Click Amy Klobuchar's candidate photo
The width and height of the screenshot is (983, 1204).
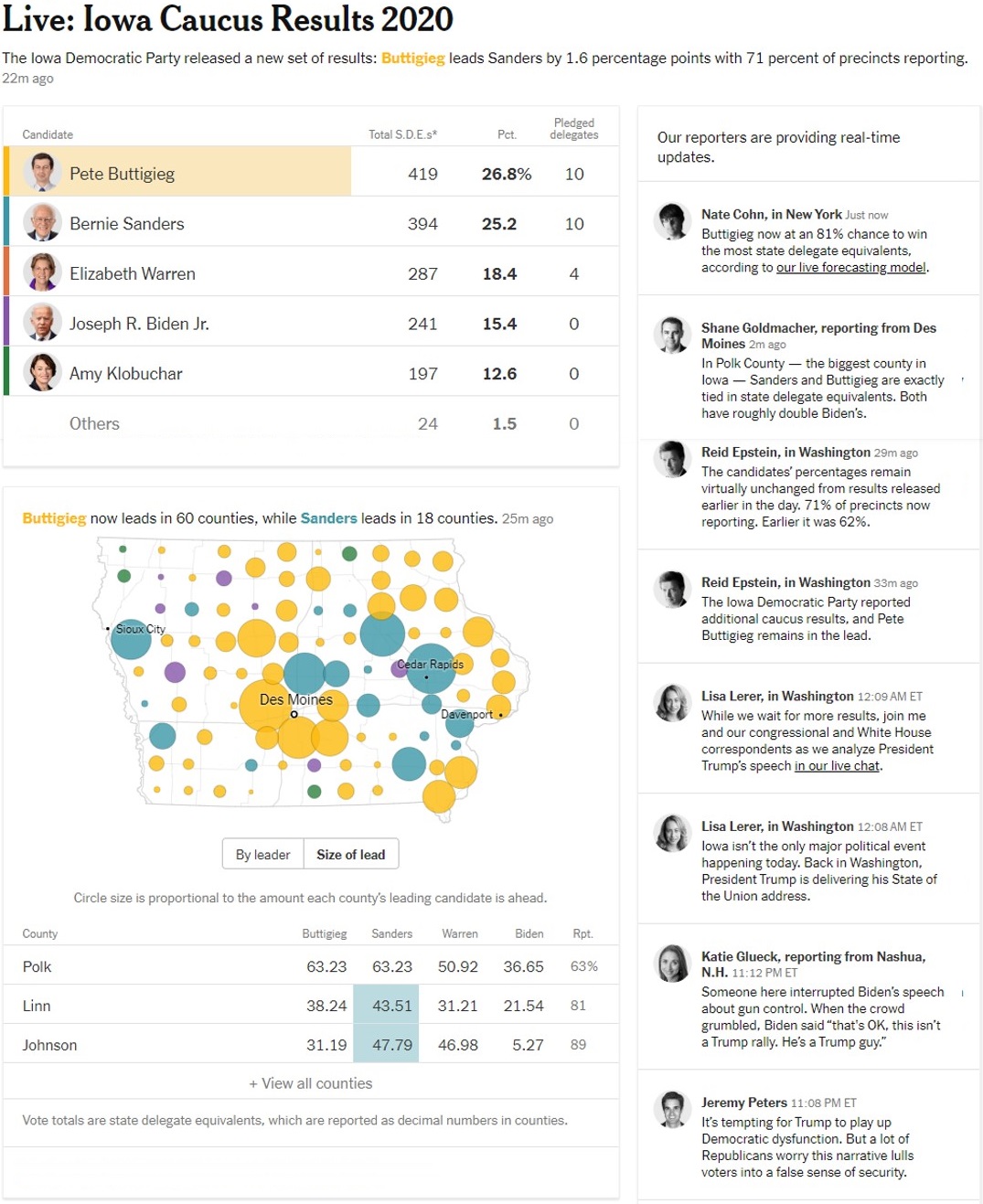43,373
